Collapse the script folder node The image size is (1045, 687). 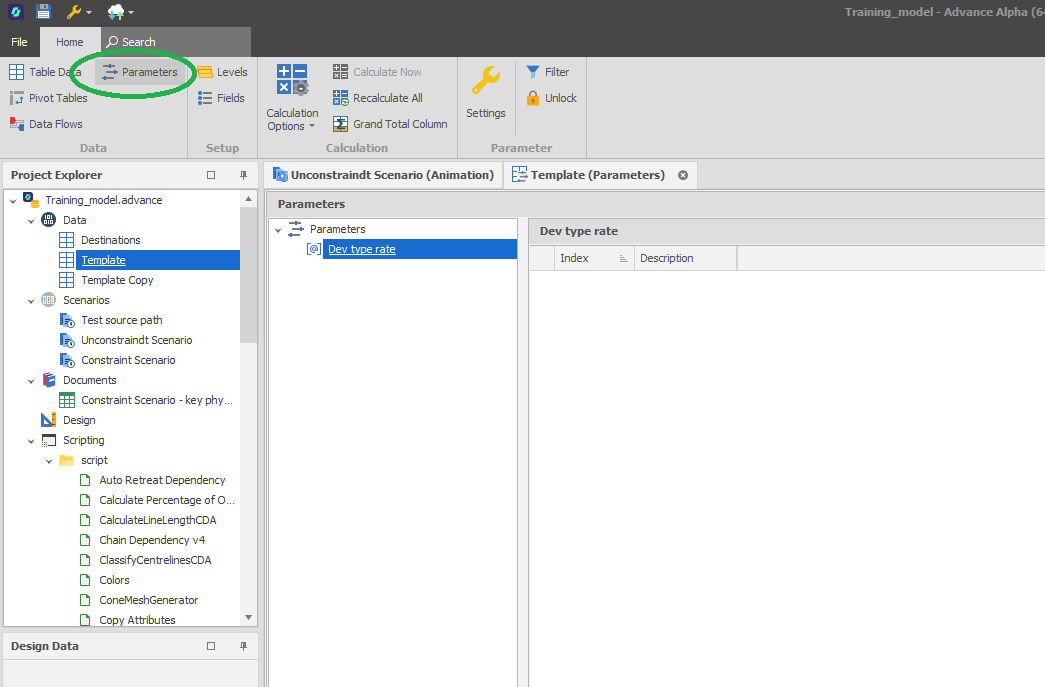click(49, 460)
